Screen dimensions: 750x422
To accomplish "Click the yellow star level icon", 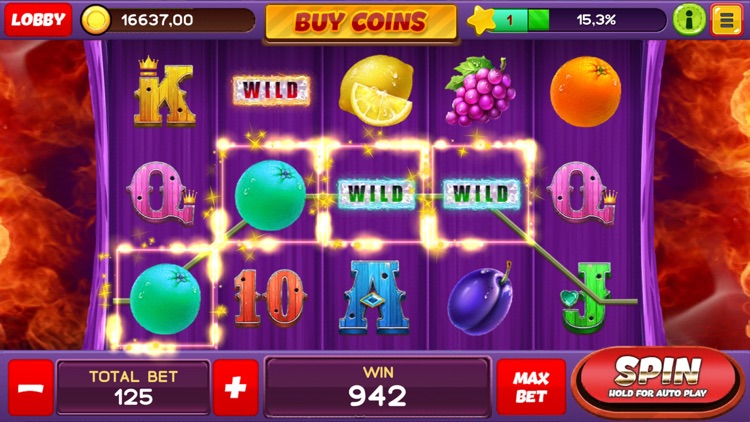I will pyautogui.click(x=481, y=20).
